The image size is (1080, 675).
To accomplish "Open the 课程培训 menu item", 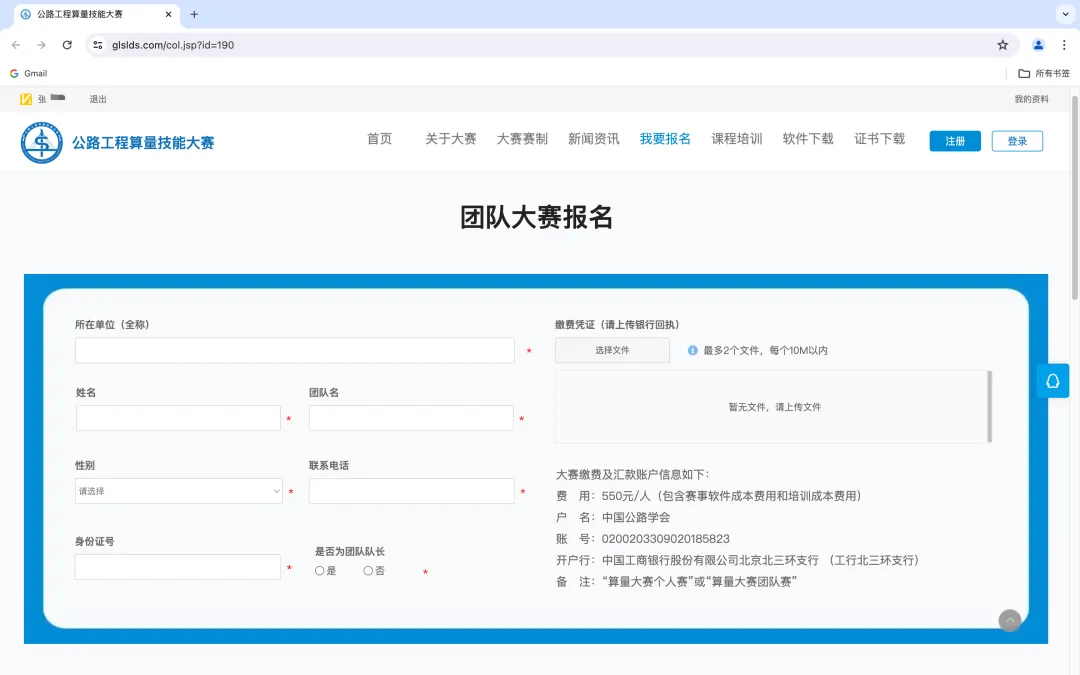I will click(737, 139).
